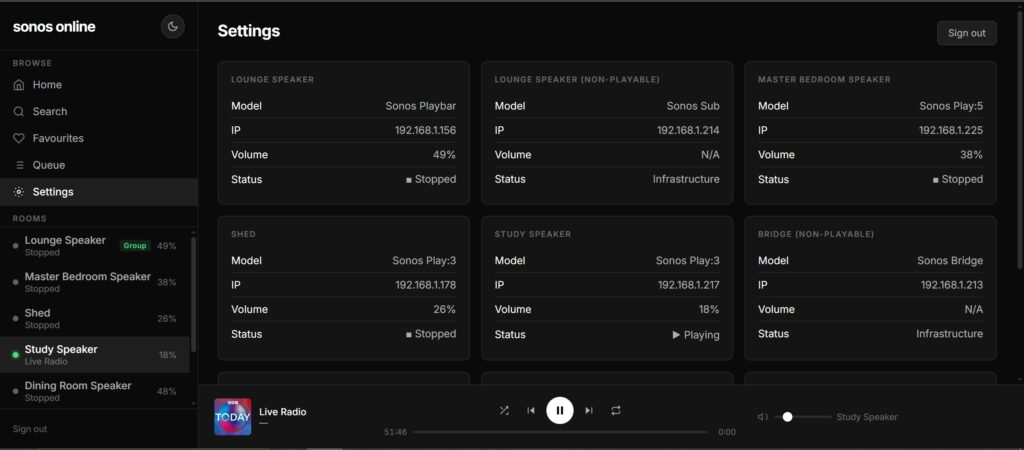Toggle dark mode moon icon
1024x450 pixels.
pos(173,27)
